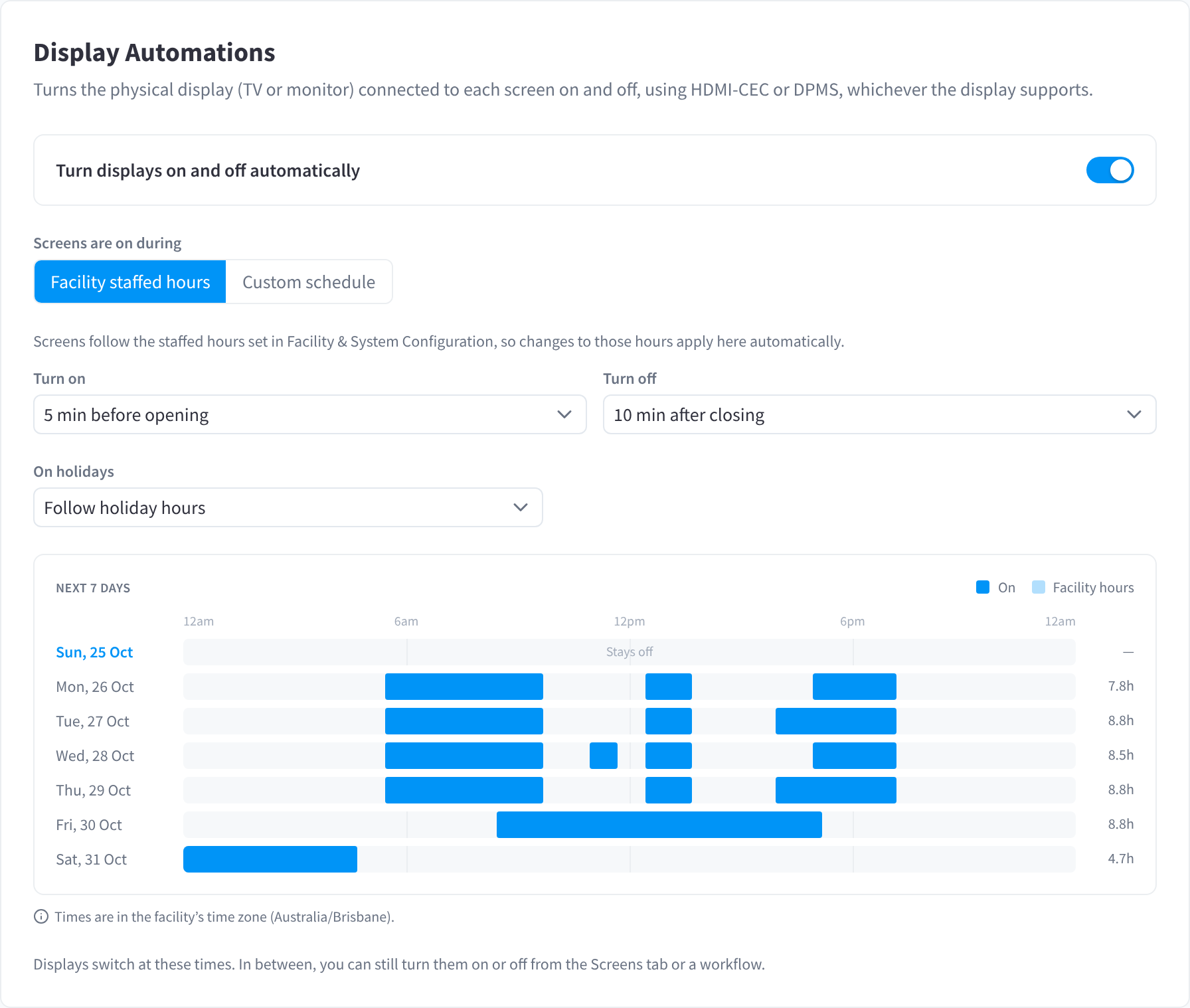The image size is (1190, 1008).
Task: Switch to Custom schedule
Action: [x=309, y=282]
